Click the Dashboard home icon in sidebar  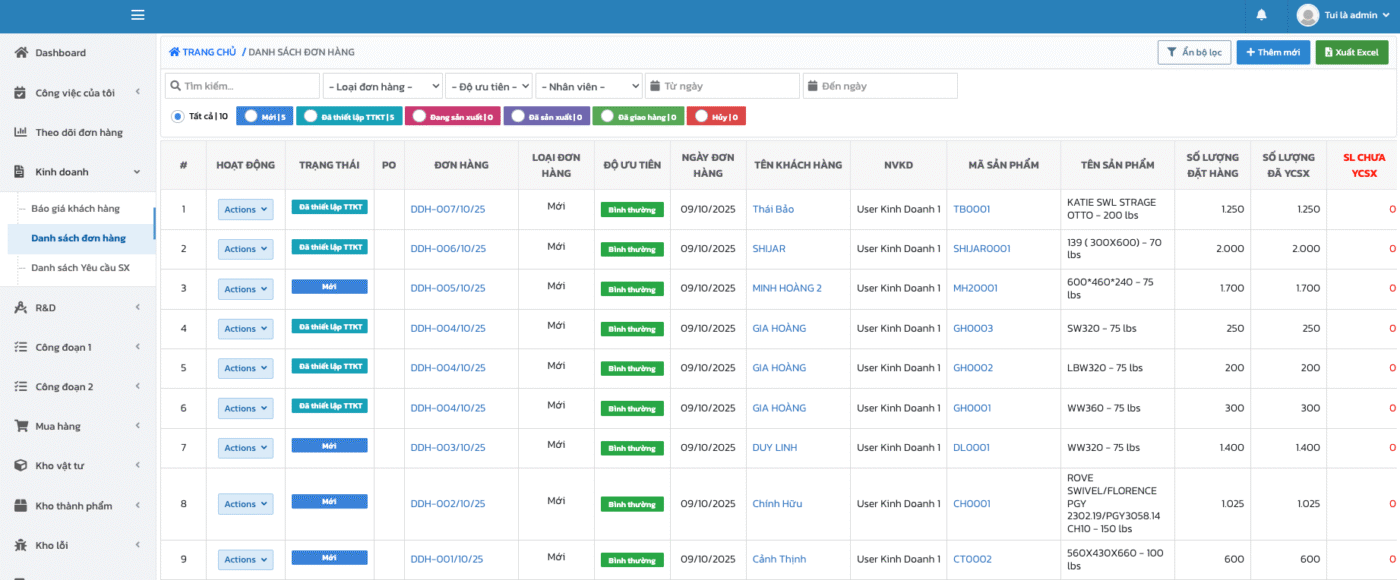[x=21, y=52]
